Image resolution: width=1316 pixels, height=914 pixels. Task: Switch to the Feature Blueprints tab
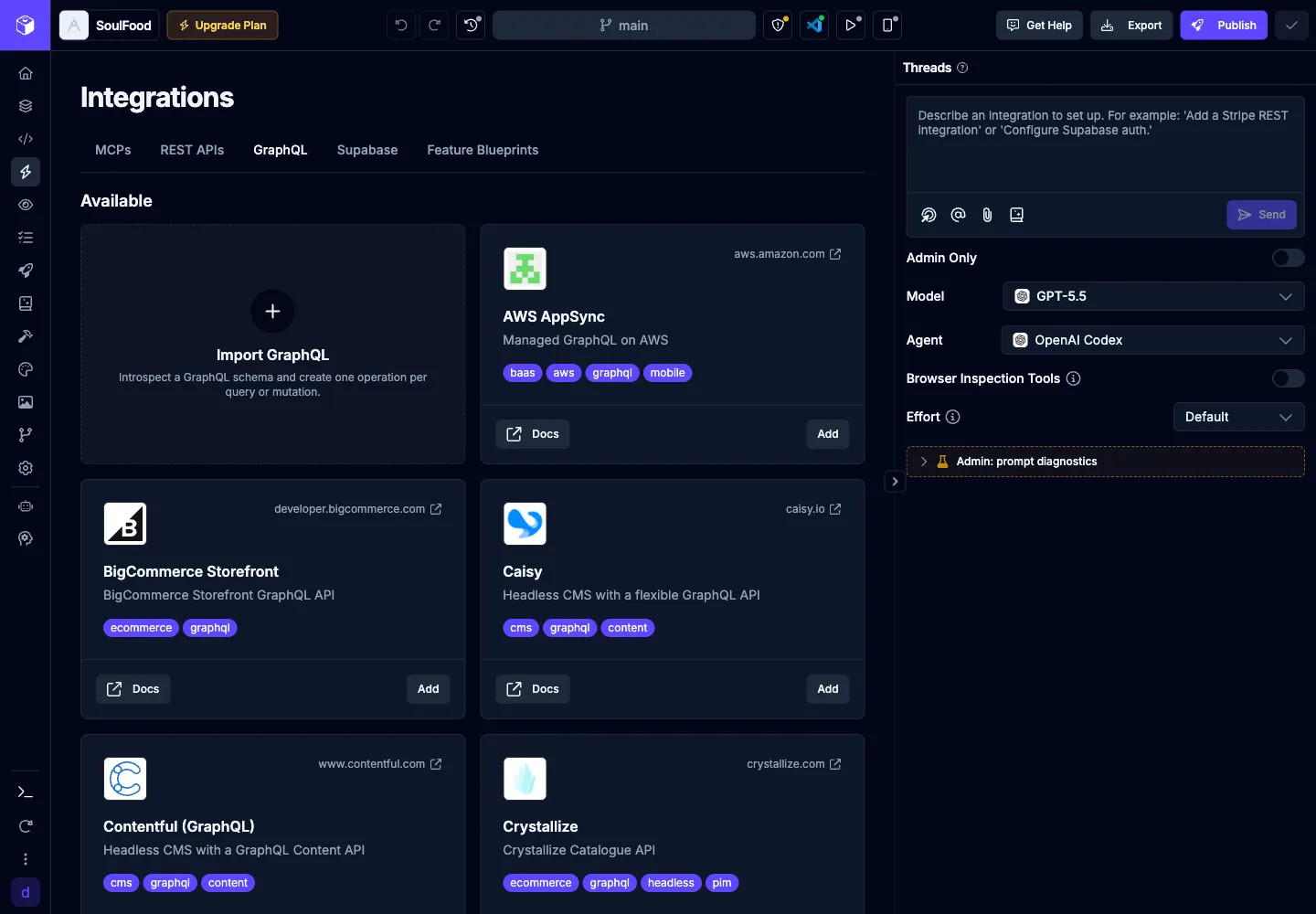click(x=483, y=150)
